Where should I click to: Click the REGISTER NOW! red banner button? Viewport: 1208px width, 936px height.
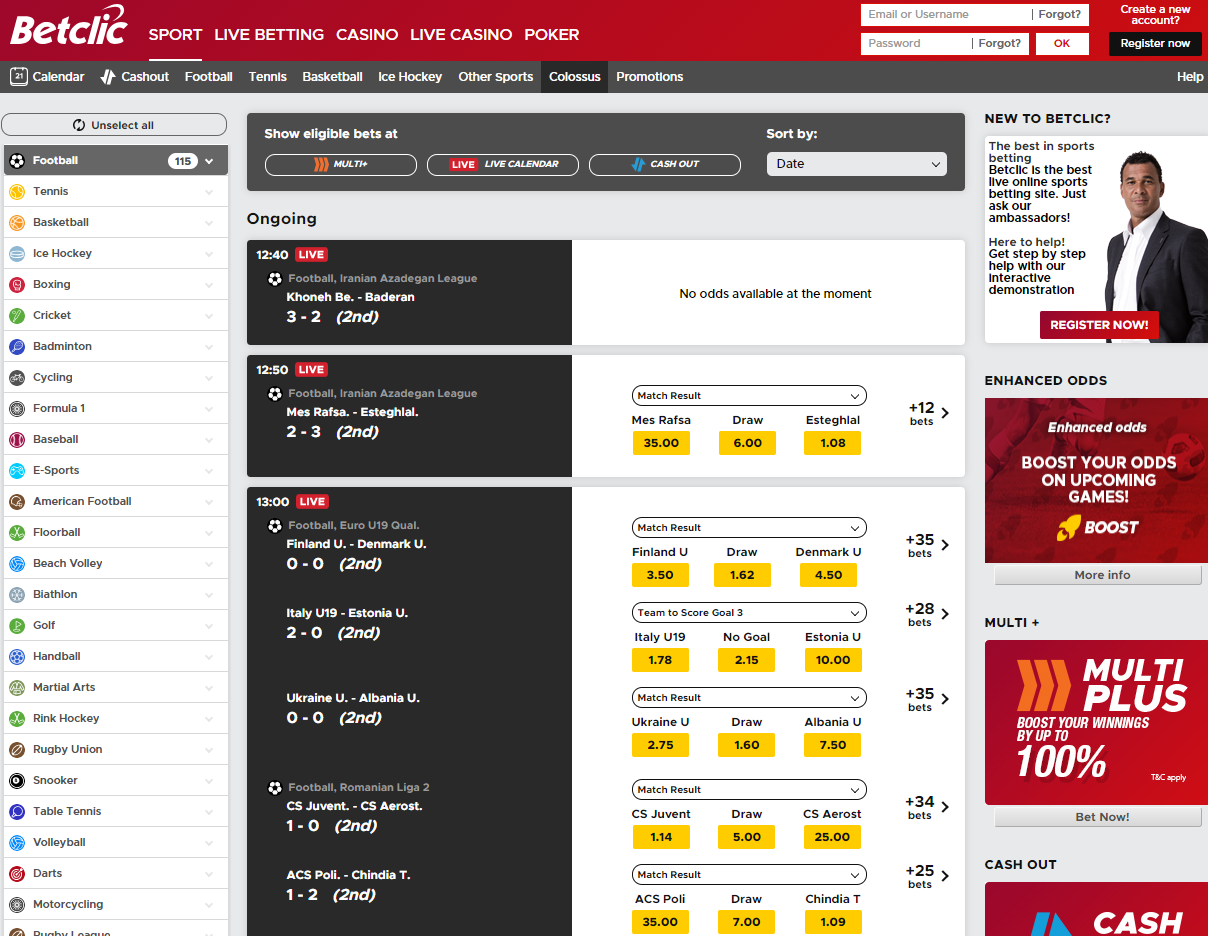(1100, 325)
